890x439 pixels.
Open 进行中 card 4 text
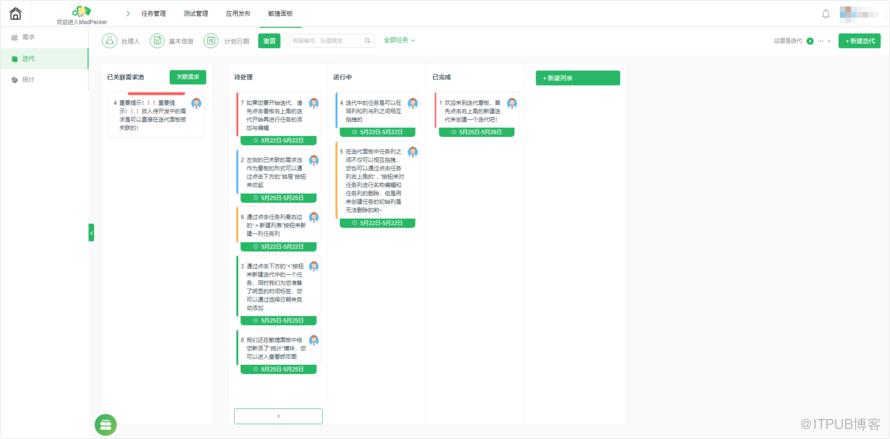tap(374, 111)
